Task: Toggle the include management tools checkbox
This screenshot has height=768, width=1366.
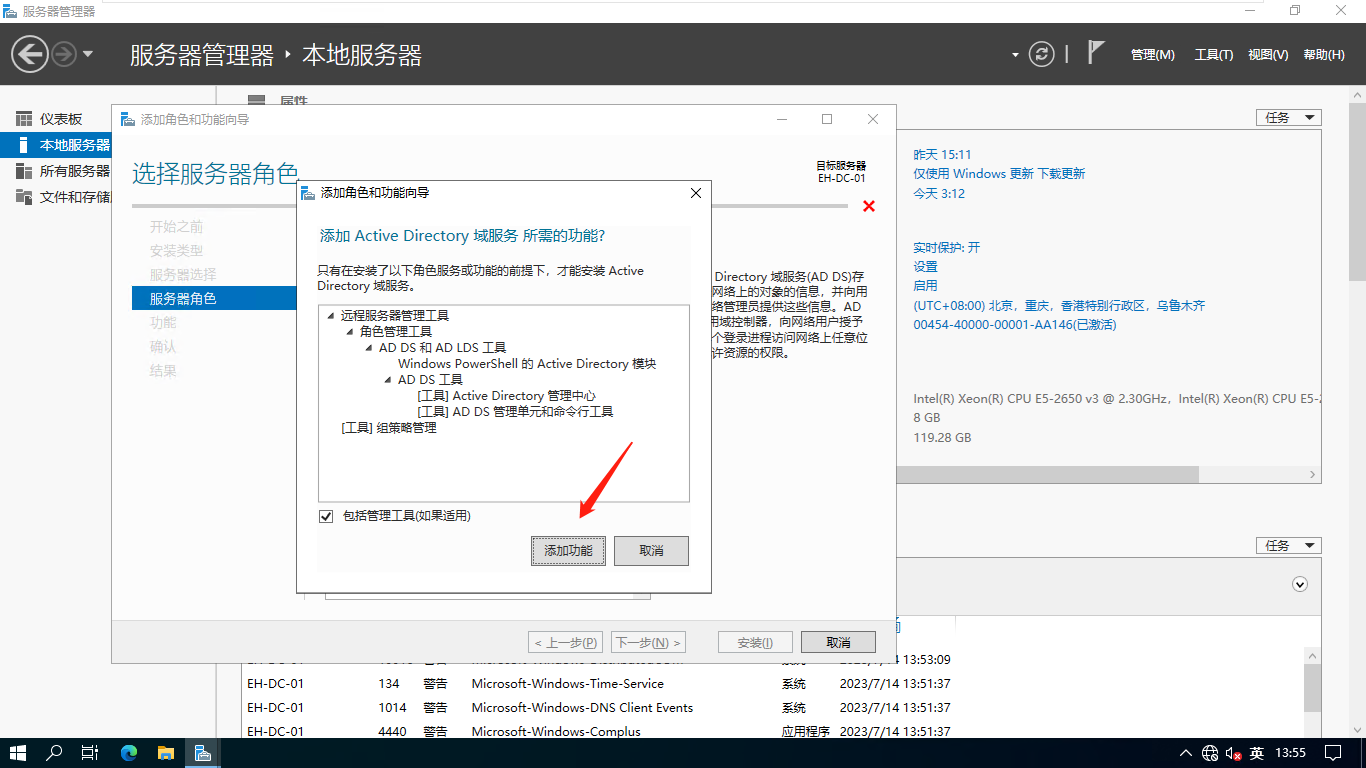Action: [326, 516]
